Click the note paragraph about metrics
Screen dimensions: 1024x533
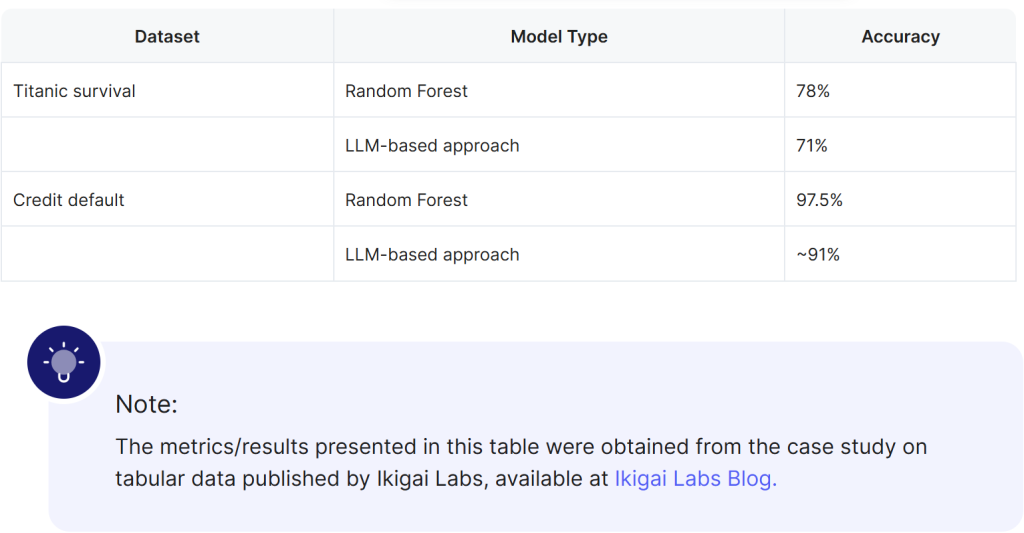[520, 447]
